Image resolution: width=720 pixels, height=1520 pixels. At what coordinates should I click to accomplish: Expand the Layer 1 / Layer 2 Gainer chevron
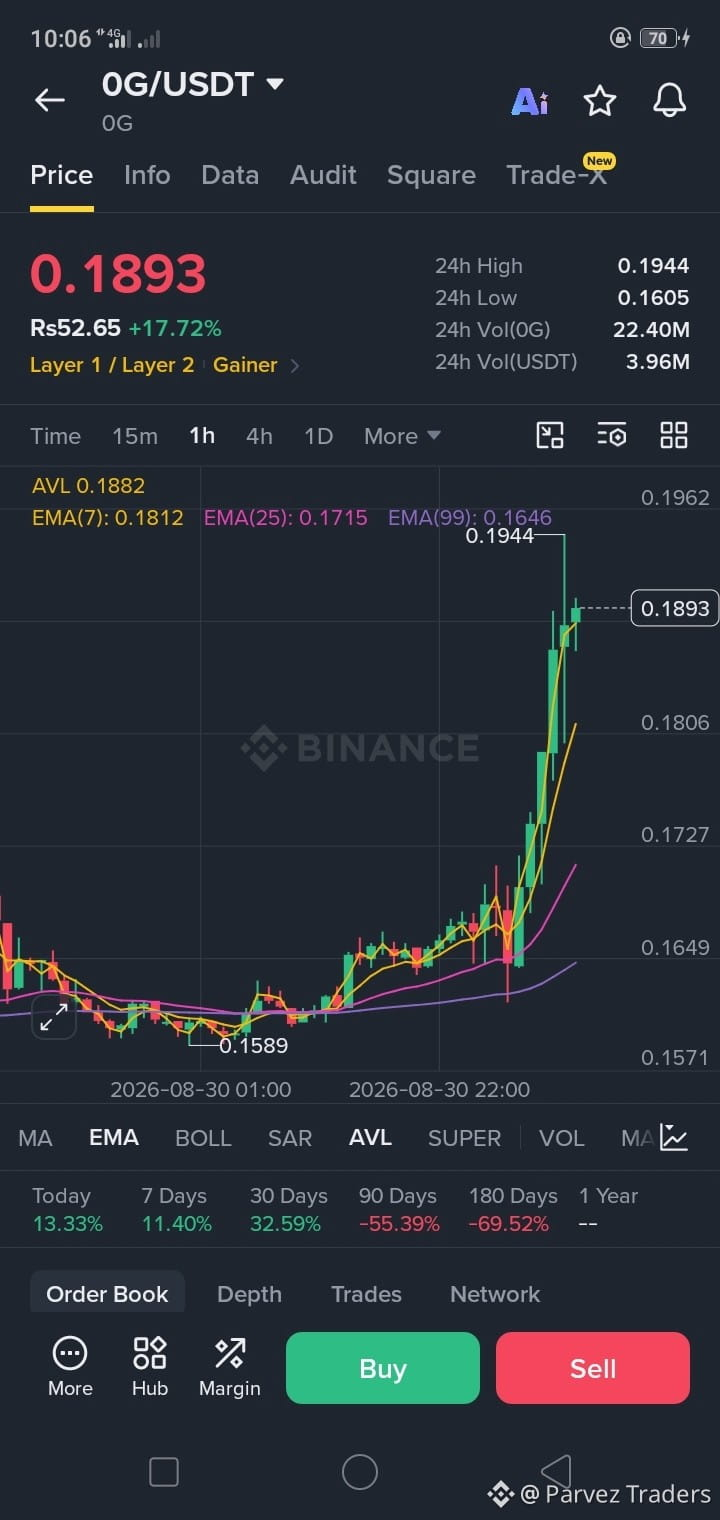[x=295, y=366]
